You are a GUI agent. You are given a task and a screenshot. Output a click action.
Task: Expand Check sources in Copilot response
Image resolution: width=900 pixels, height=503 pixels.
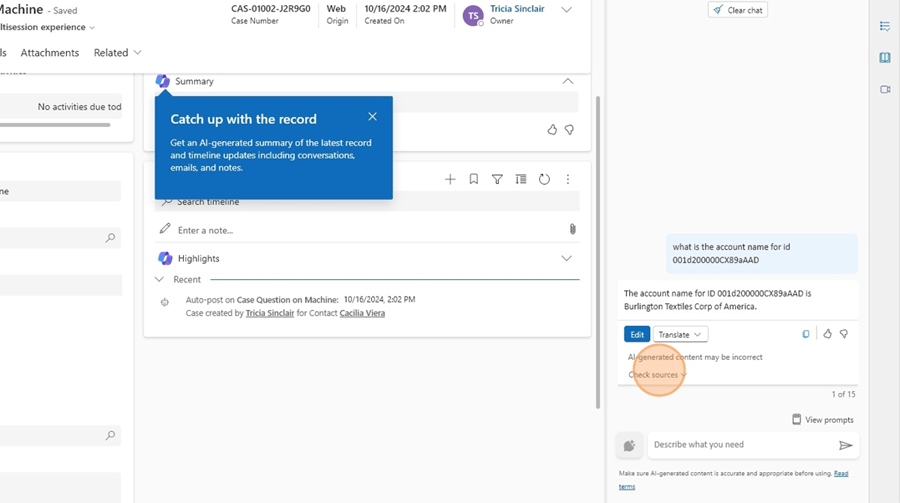click(x=657, y=375)
